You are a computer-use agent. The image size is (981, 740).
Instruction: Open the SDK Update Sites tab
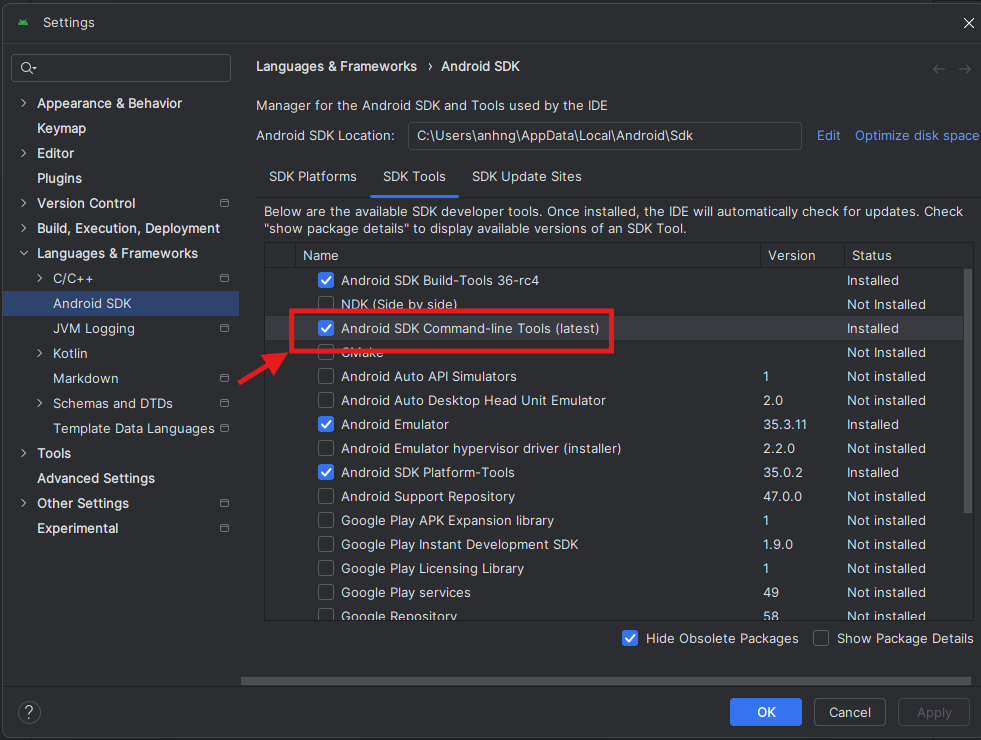[526, 176]
